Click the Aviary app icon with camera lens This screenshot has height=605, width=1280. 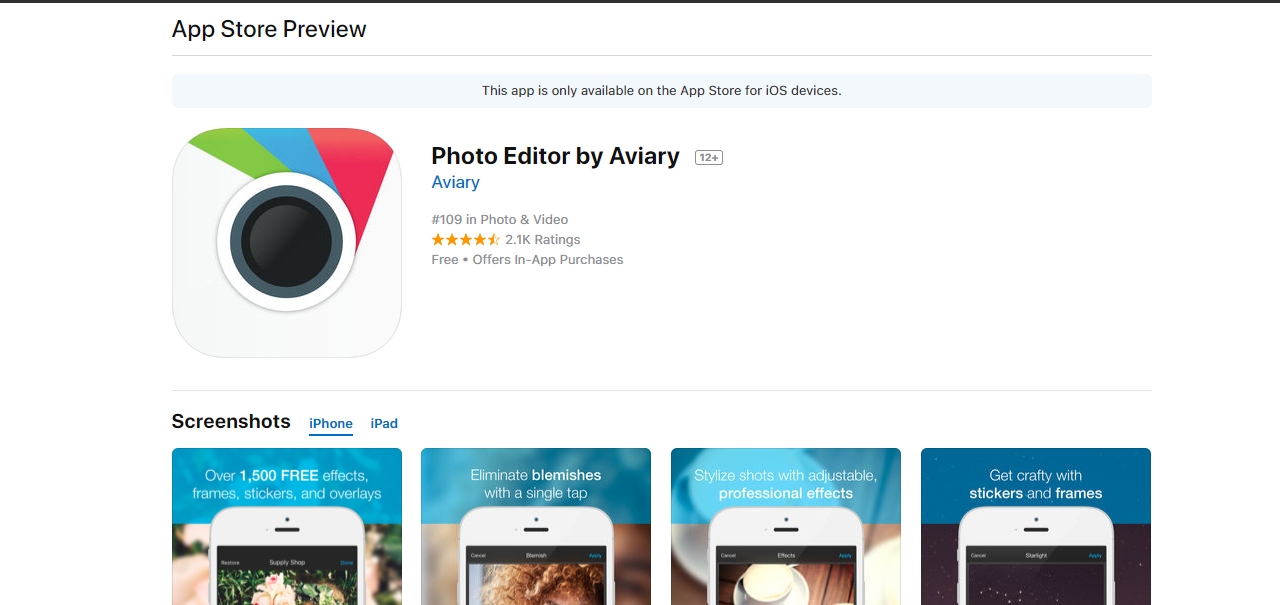(x=287, y=243)
